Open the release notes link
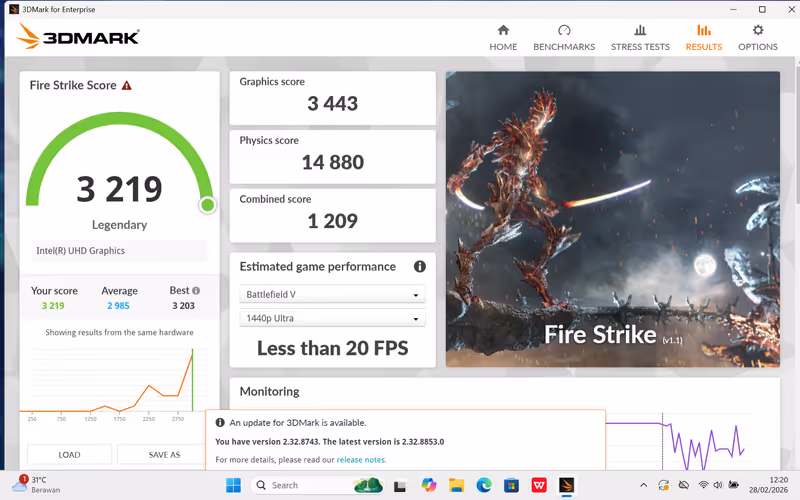 [x=361, y=460]
